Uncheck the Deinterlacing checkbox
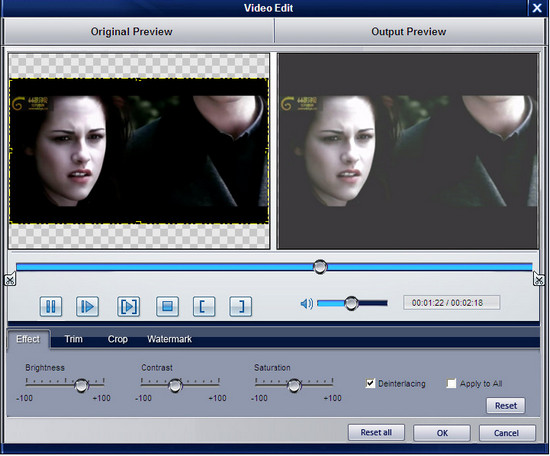The image size is (550, 456). click(x=370, y=383)
